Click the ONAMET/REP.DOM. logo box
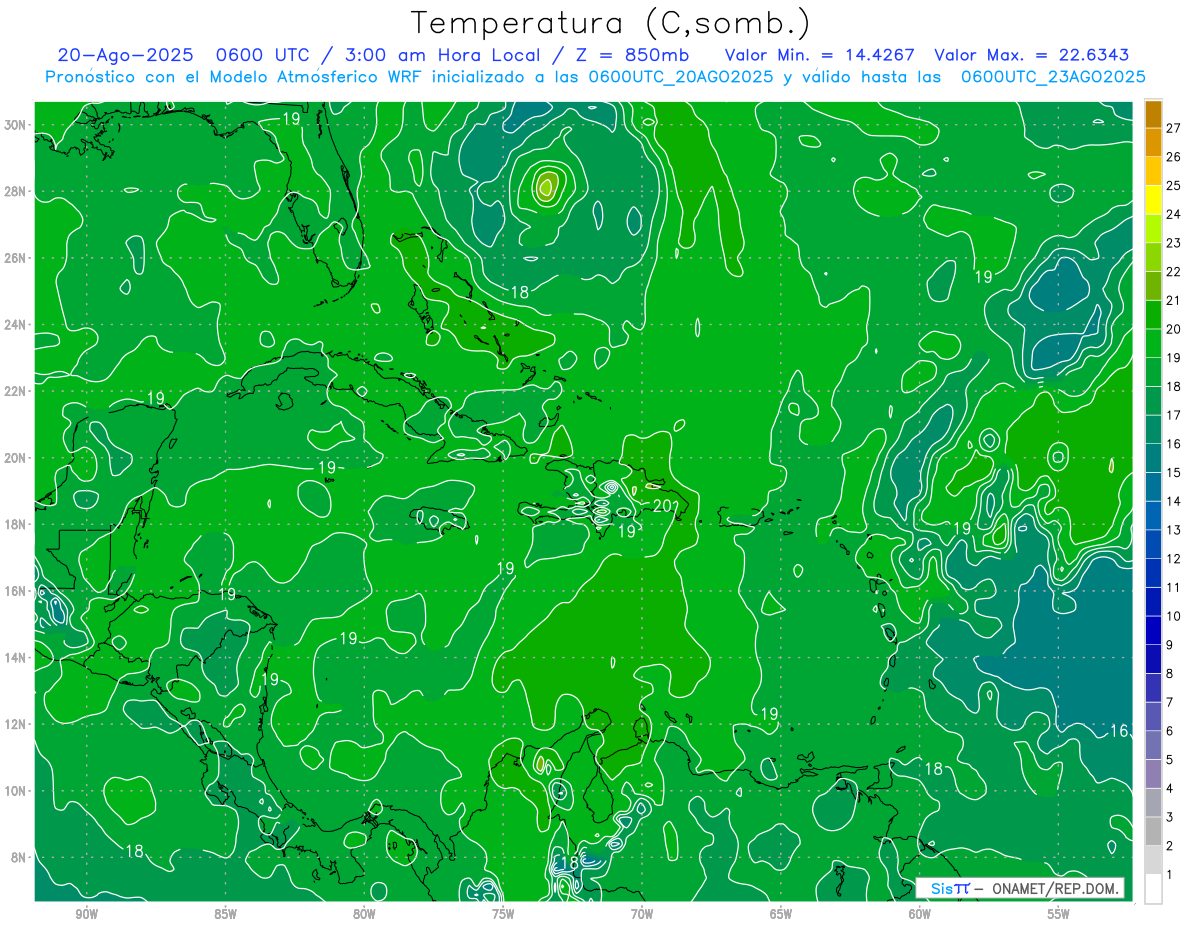Image resolution: width=1200 pixels, height=927 pixels. (1020, 888)
